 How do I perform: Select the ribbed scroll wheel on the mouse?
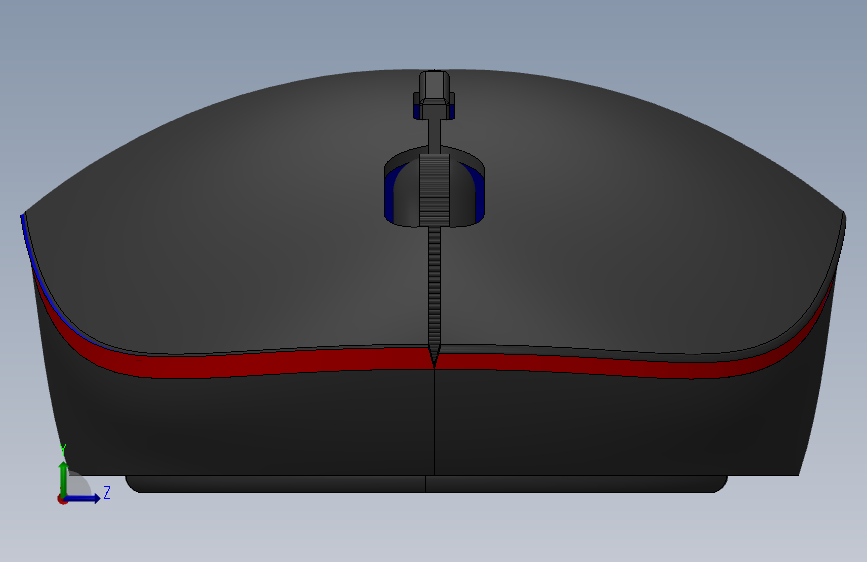click(434, 190)
